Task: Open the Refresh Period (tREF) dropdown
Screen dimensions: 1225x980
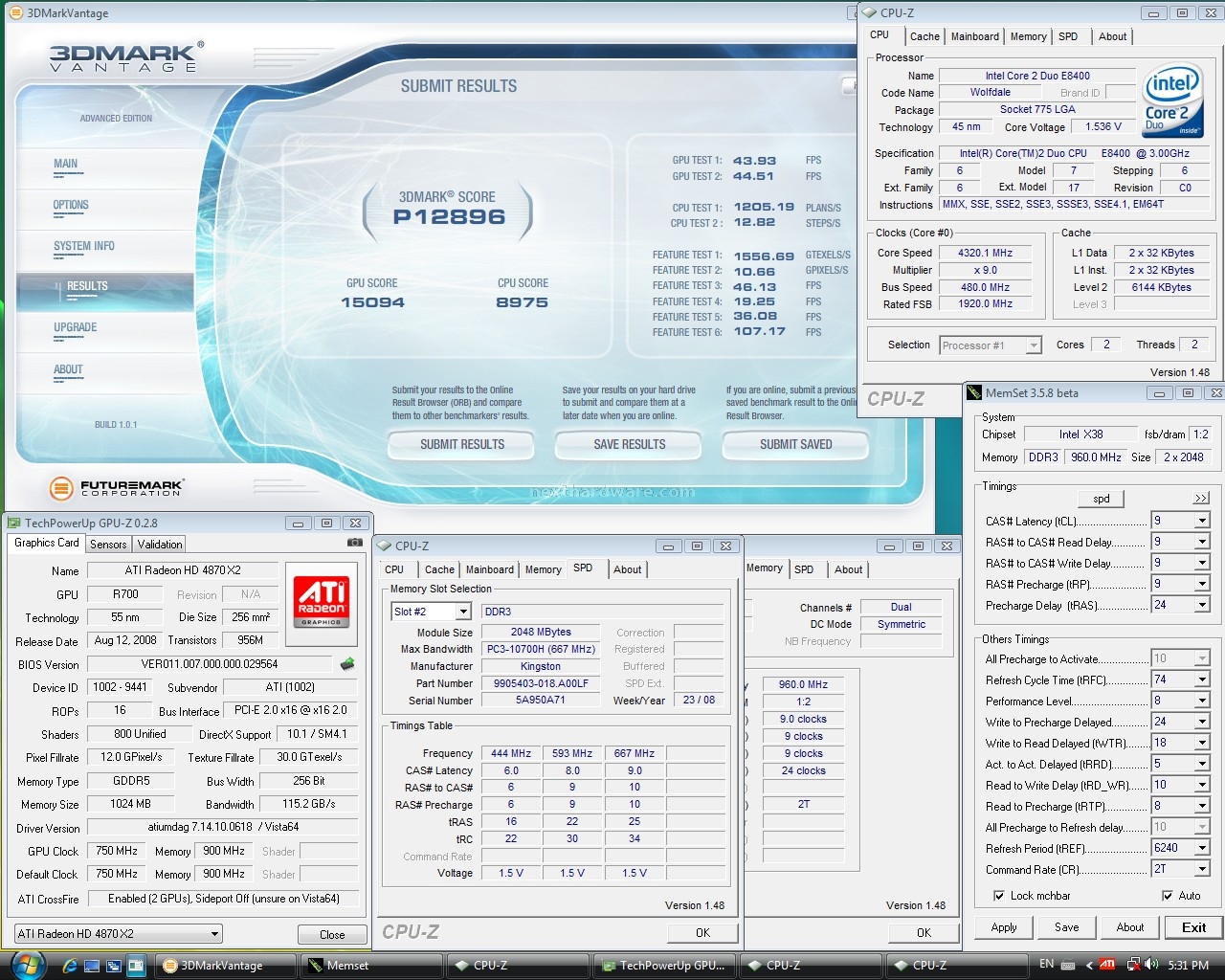Action: point(1202,848)
